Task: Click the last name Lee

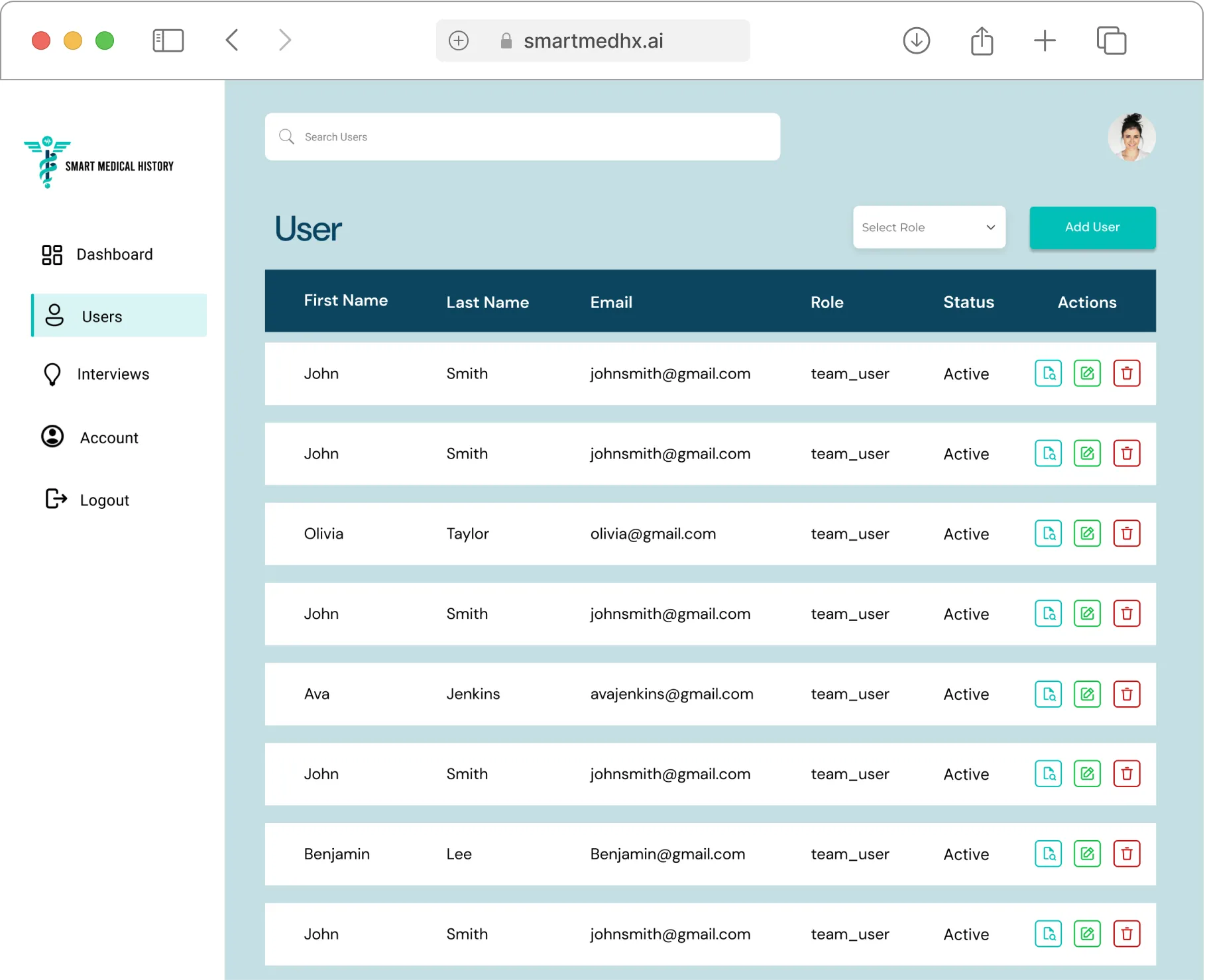Action: click(x=459, y=854)
